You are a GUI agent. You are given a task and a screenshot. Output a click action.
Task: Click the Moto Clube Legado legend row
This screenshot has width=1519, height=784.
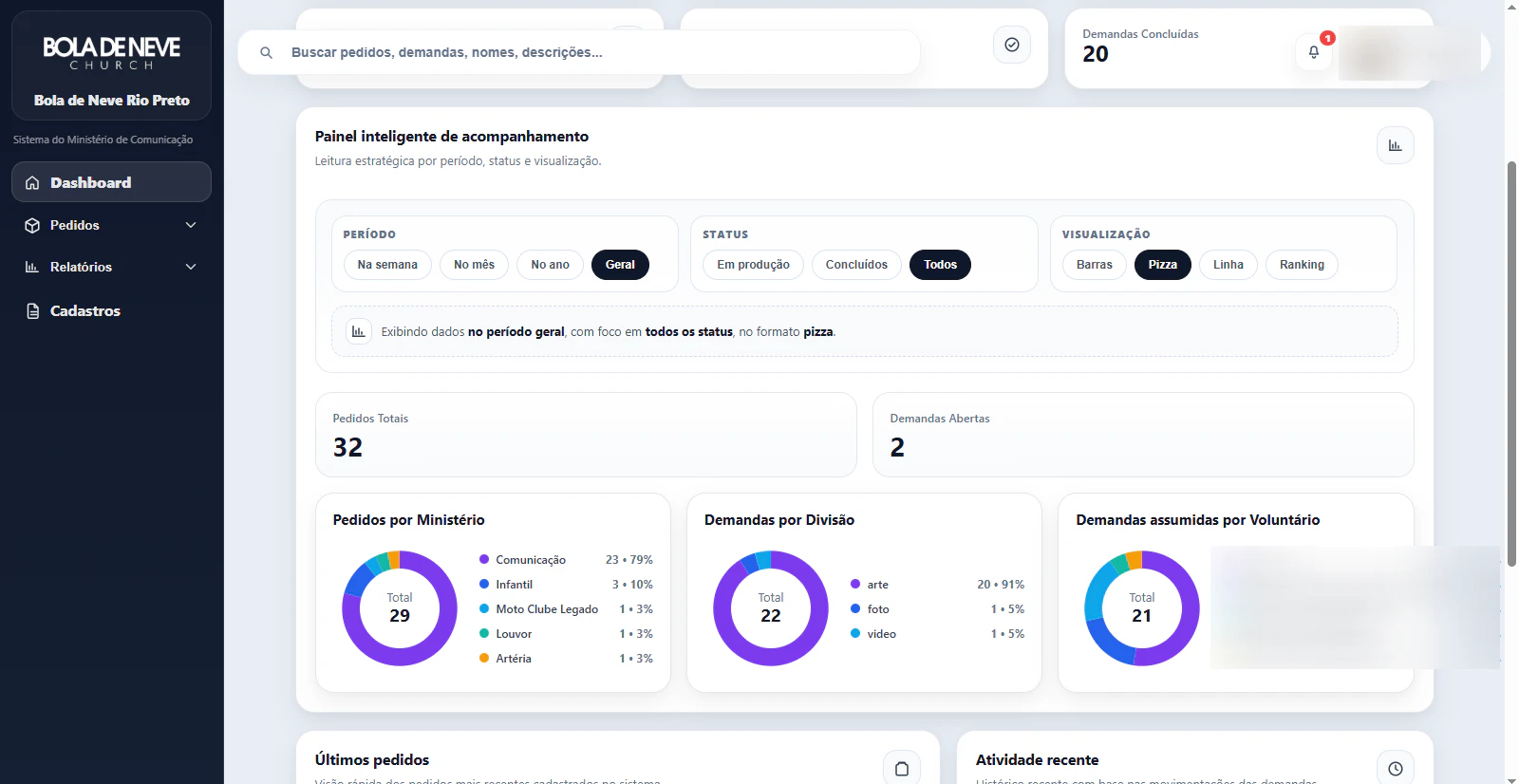[566, 609]
